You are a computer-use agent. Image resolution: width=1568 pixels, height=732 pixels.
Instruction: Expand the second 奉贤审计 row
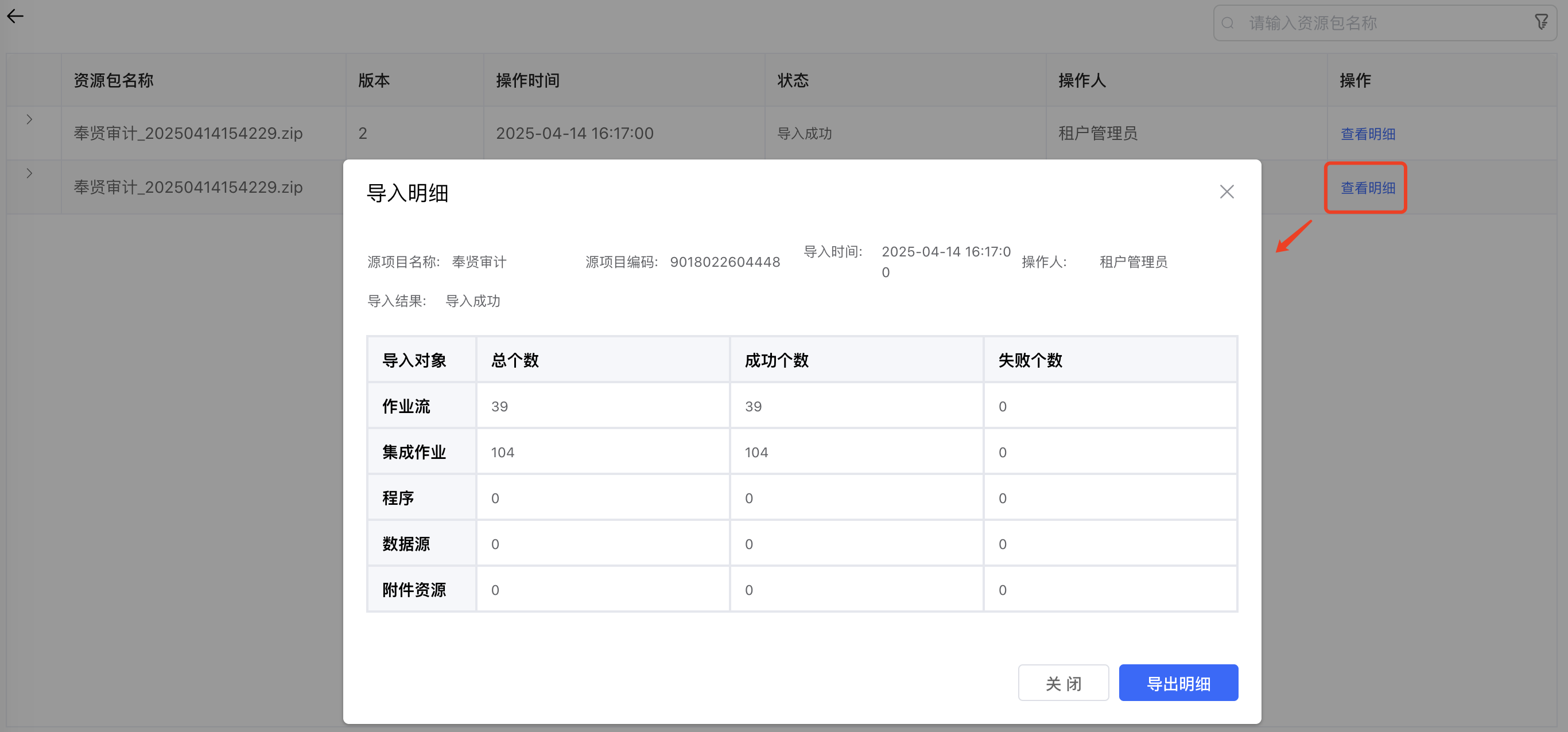[x=29, y=173]
